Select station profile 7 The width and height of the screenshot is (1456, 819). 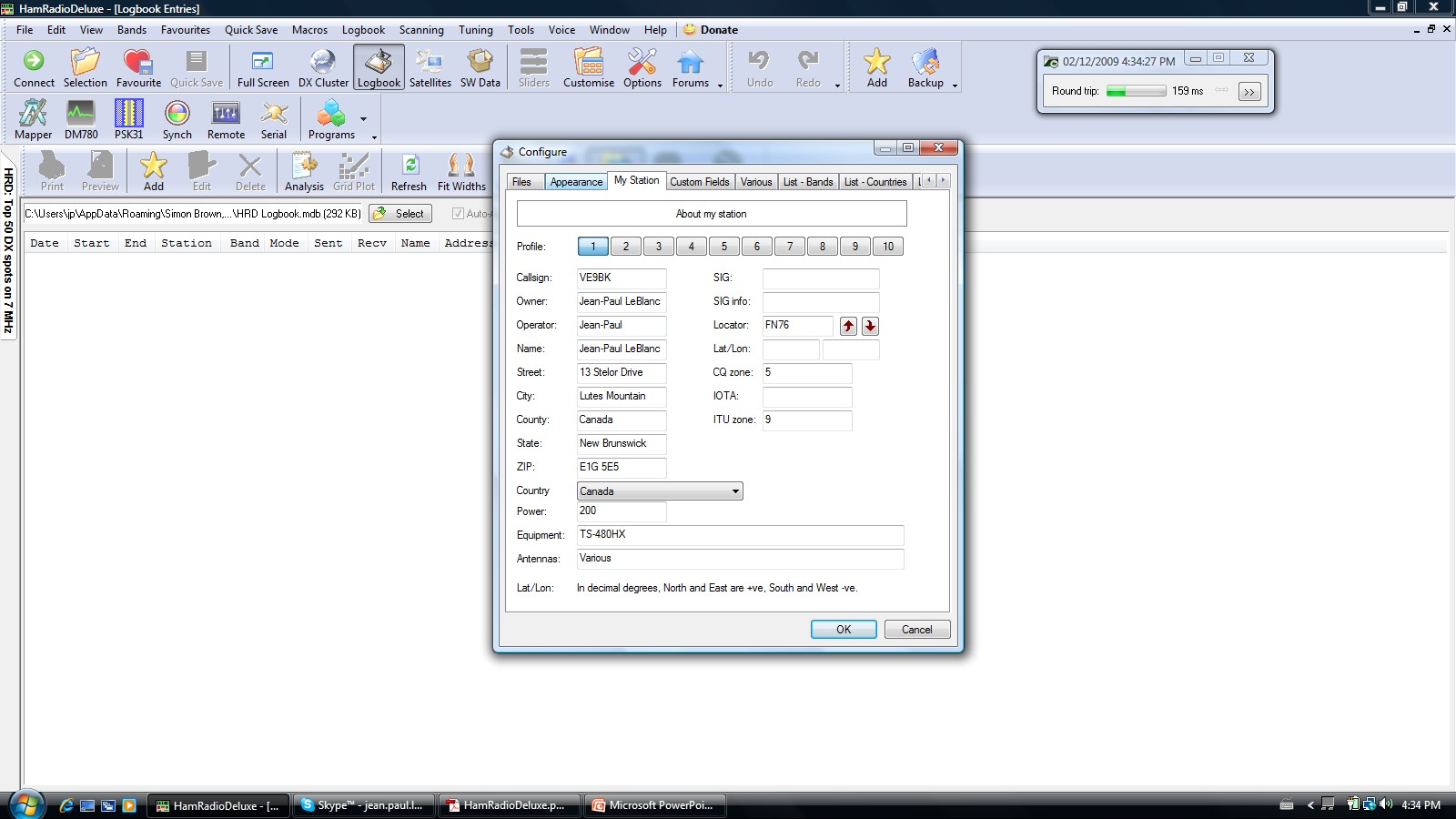point(790,247)
